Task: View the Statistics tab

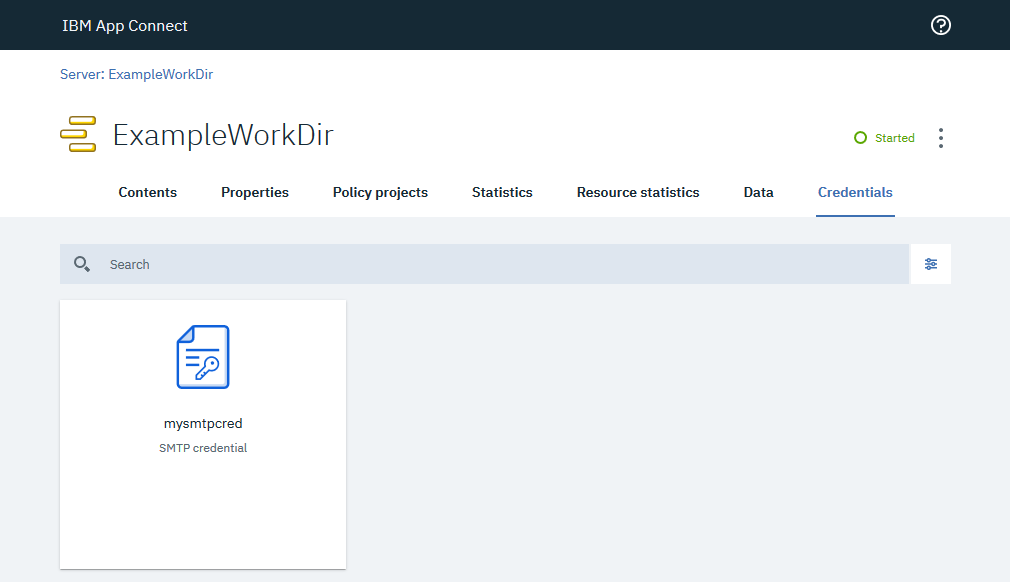Action: pyautogui.click(x=502, y=192)
